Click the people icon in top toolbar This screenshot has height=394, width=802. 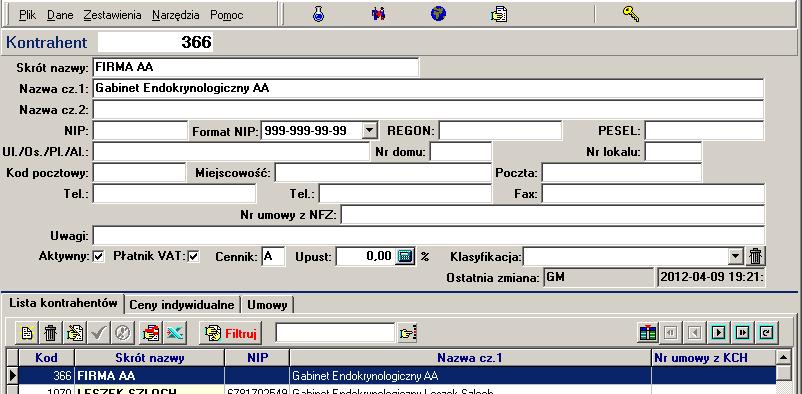[378, 14]
